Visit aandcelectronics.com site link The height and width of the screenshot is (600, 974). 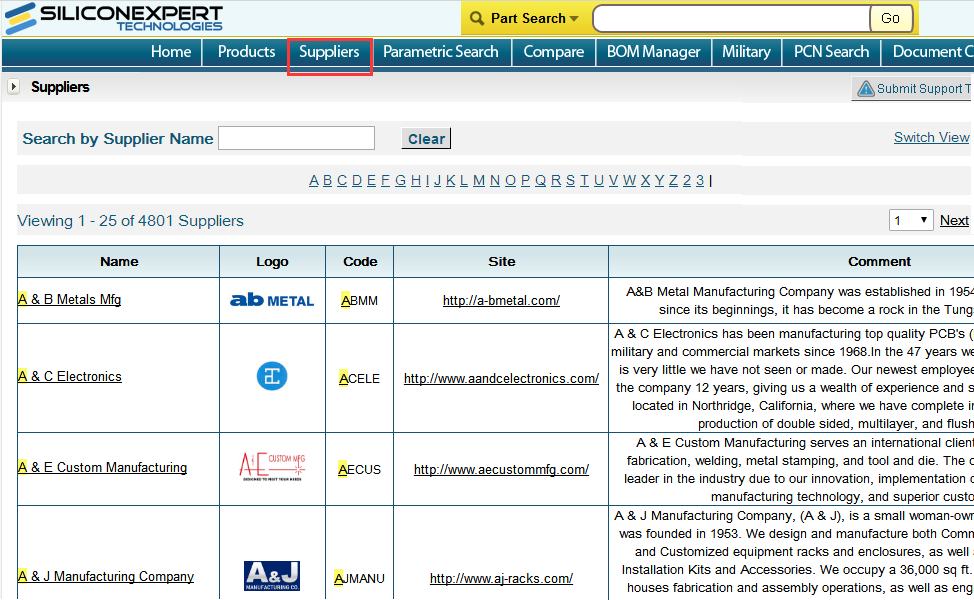pos(501,378)
